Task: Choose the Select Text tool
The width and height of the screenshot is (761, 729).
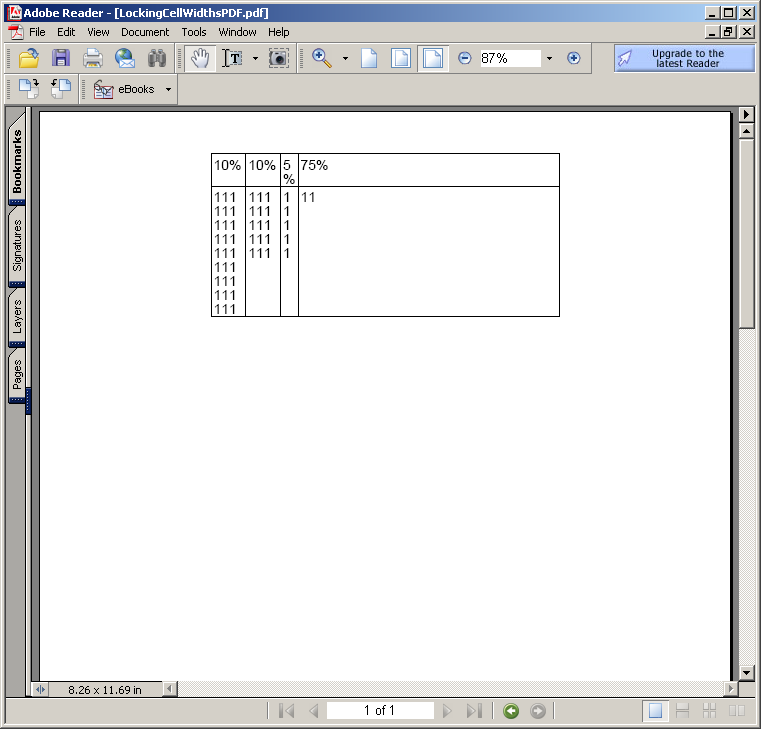Action: point(233,58)
